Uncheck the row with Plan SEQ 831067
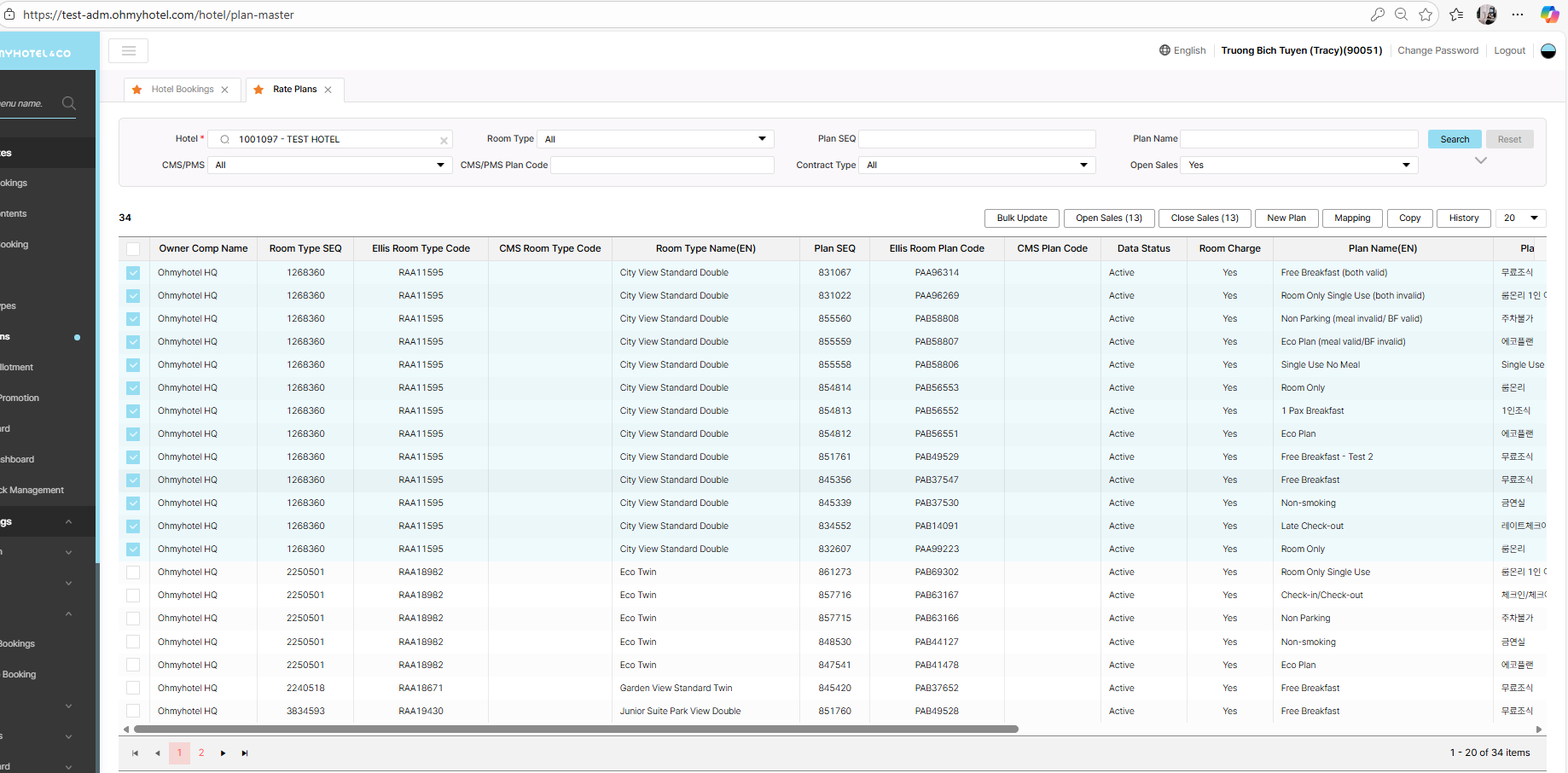The width and height of the screenshot is (1568, 773). click(x=133, y=273)
